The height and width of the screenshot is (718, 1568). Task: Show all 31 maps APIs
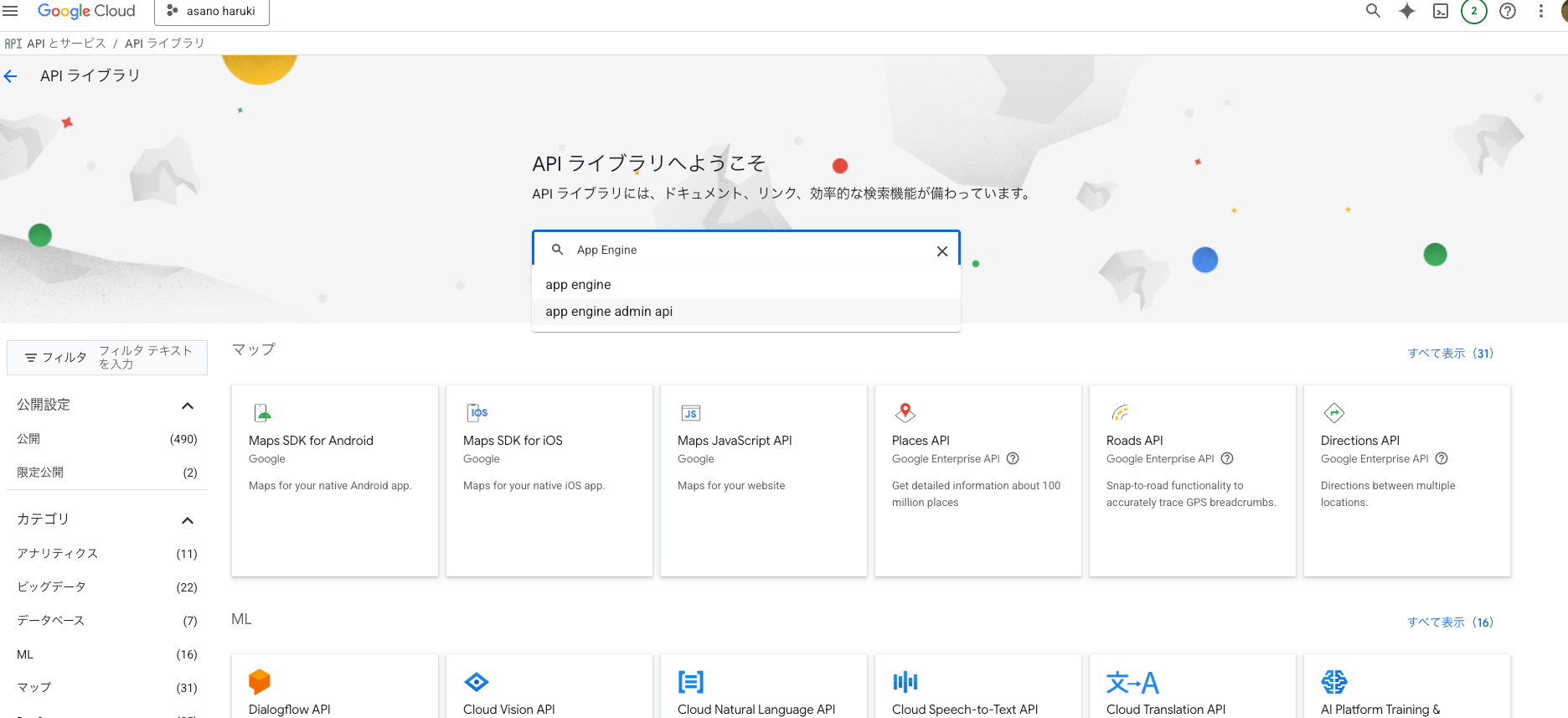[x=1450, y=354]
